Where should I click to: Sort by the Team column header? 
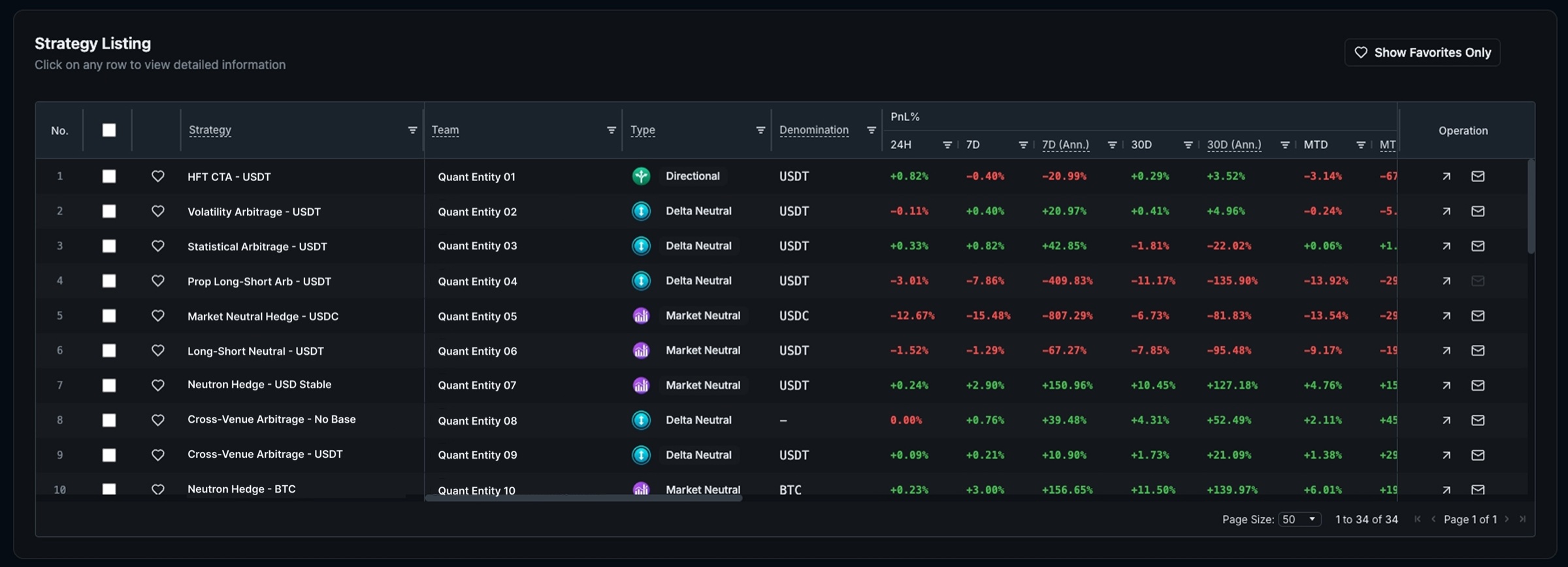445,130
